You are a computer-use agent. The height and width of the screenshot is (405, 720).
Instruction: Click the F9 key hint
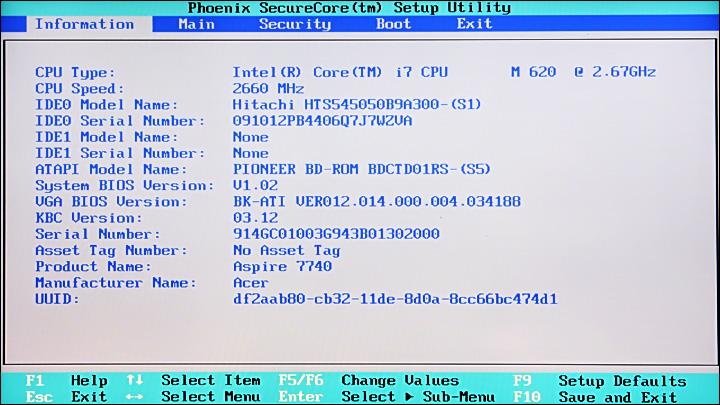[522, 381]
